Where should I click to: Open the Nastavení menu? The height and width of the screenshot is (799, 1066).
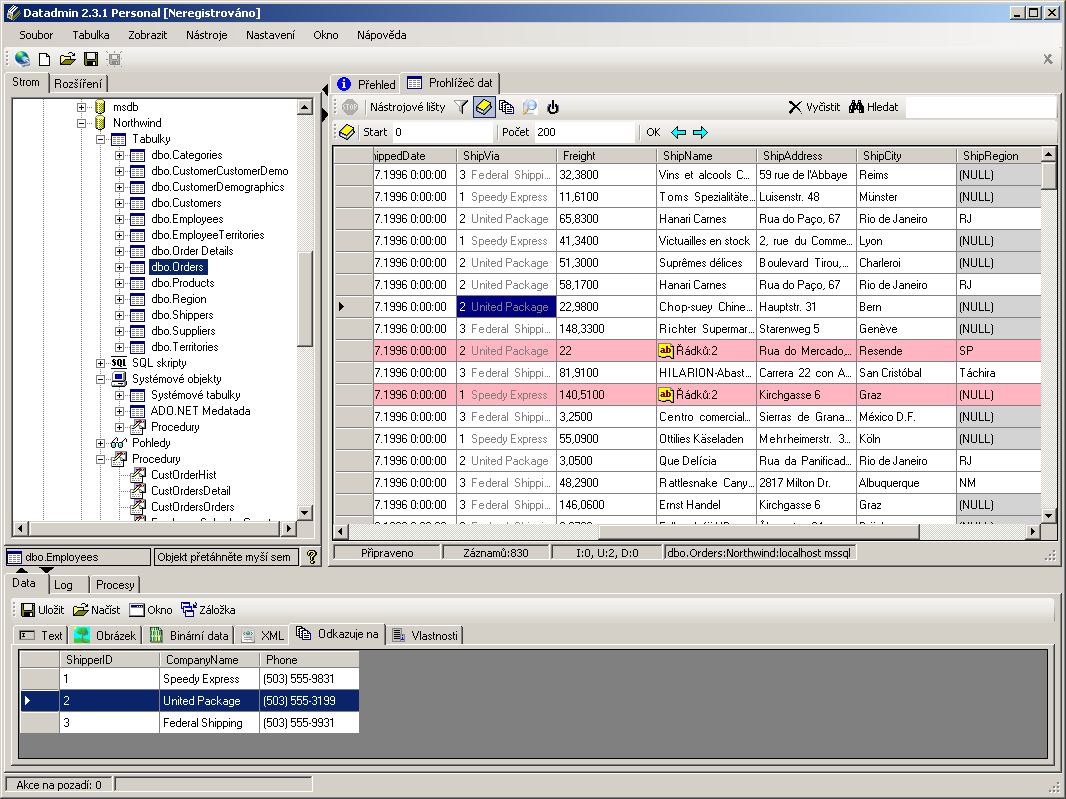271,35
